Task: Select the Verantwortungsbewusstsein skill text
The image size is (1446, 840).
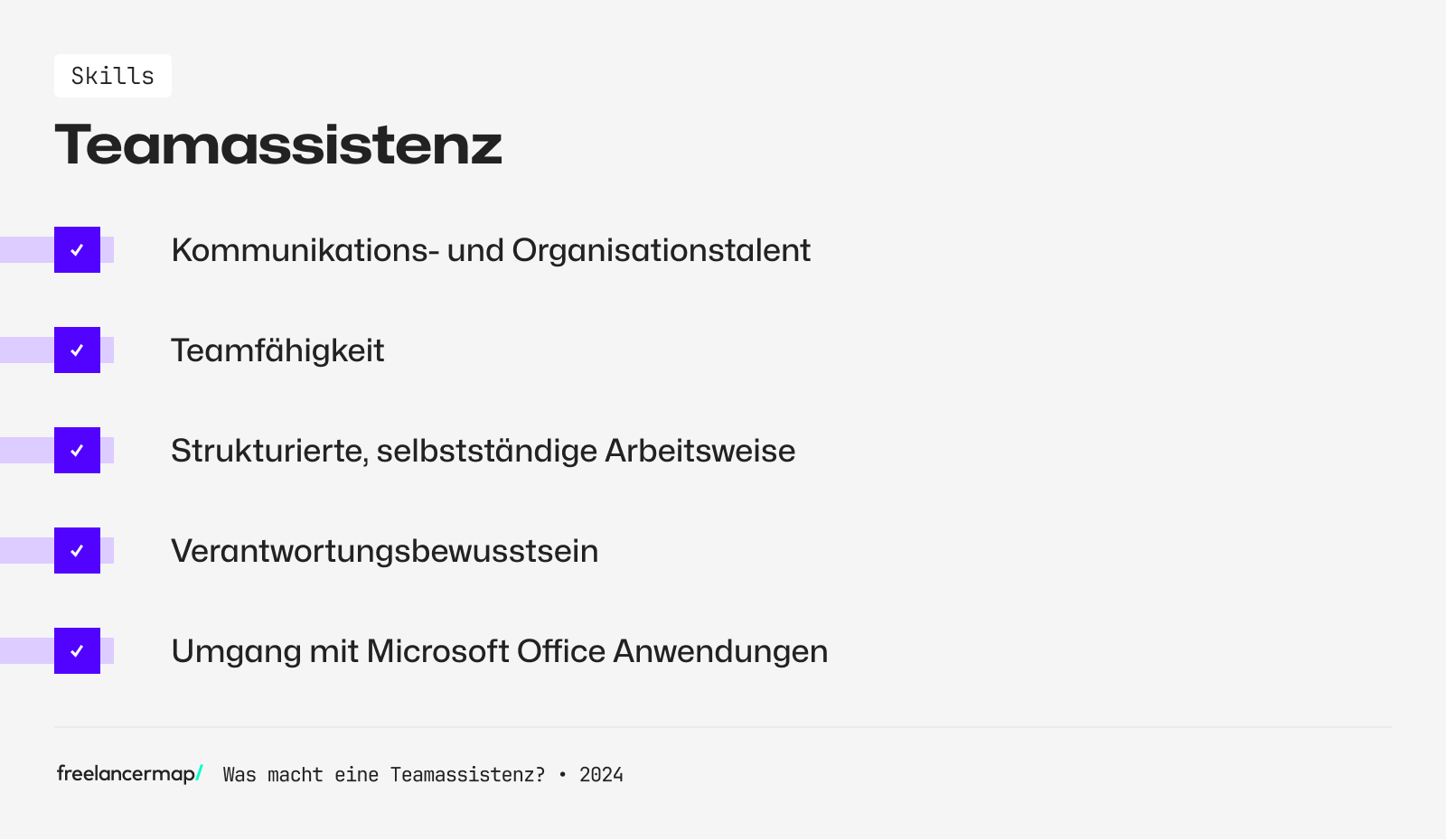Action: coord(384,551)
